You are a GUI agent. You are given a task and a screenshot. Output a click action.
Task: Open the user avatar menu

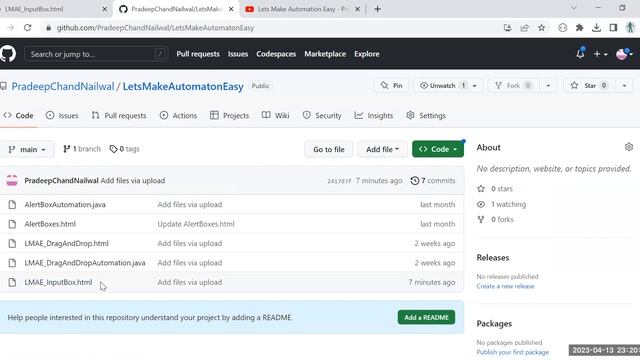[624, 54]
